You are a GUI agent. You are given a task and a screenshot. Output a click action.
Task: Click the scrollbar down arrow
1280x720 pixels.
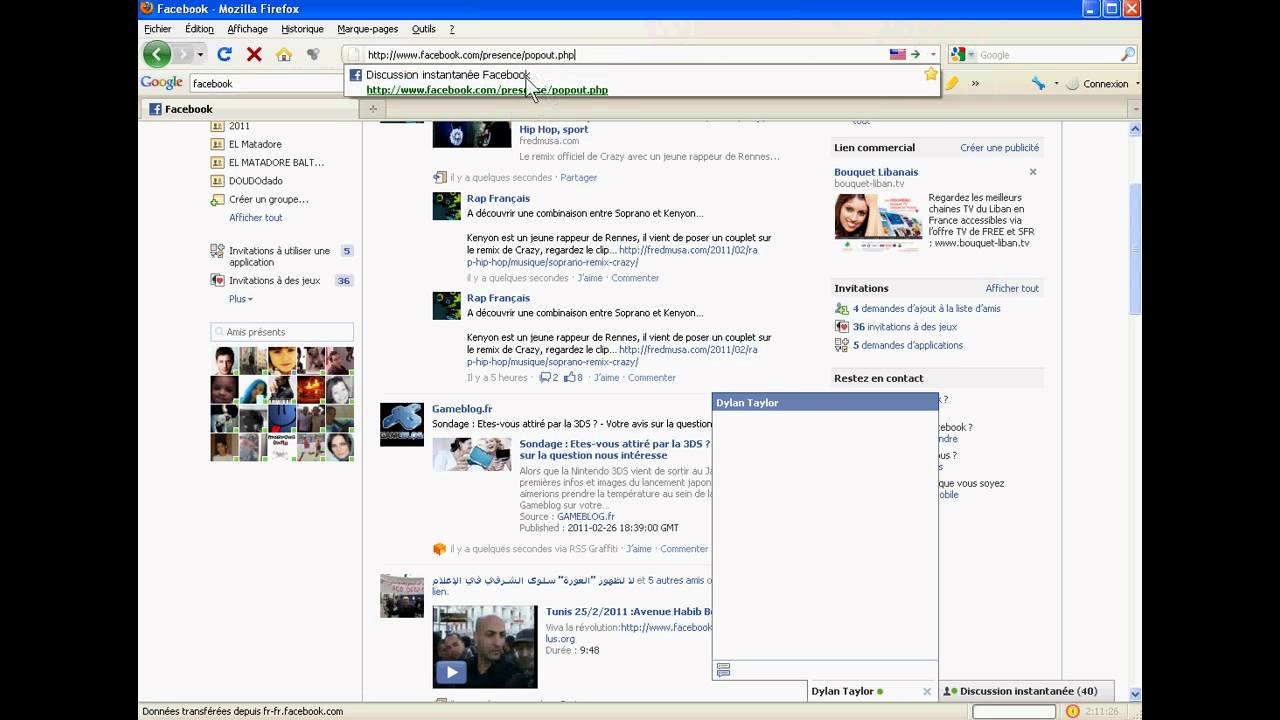[1134, 693]
